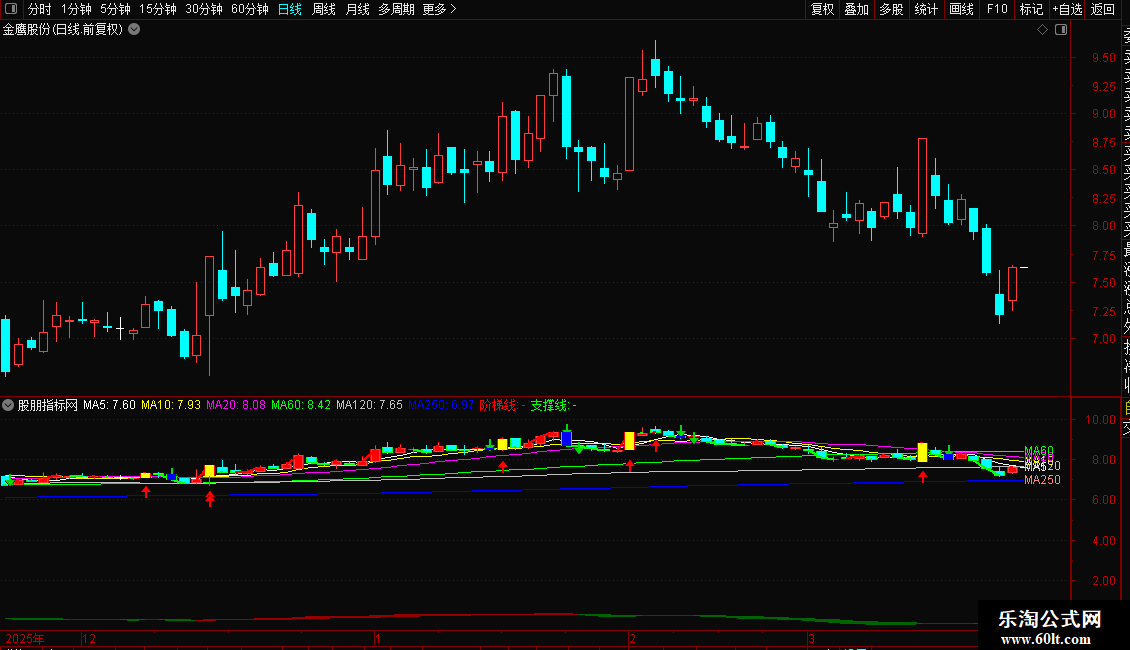Select the 60分钟 period

click(250, 9)
